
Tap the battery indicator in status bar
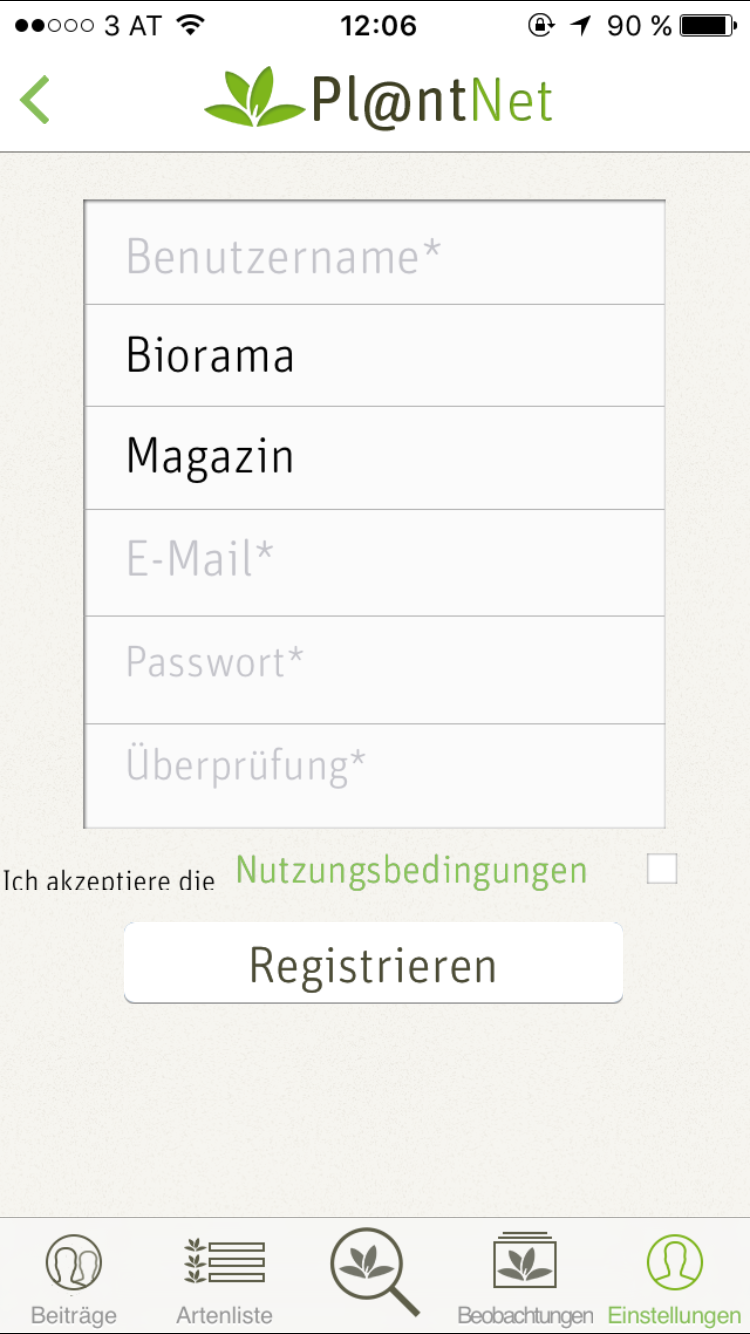(x=708, y=26)
